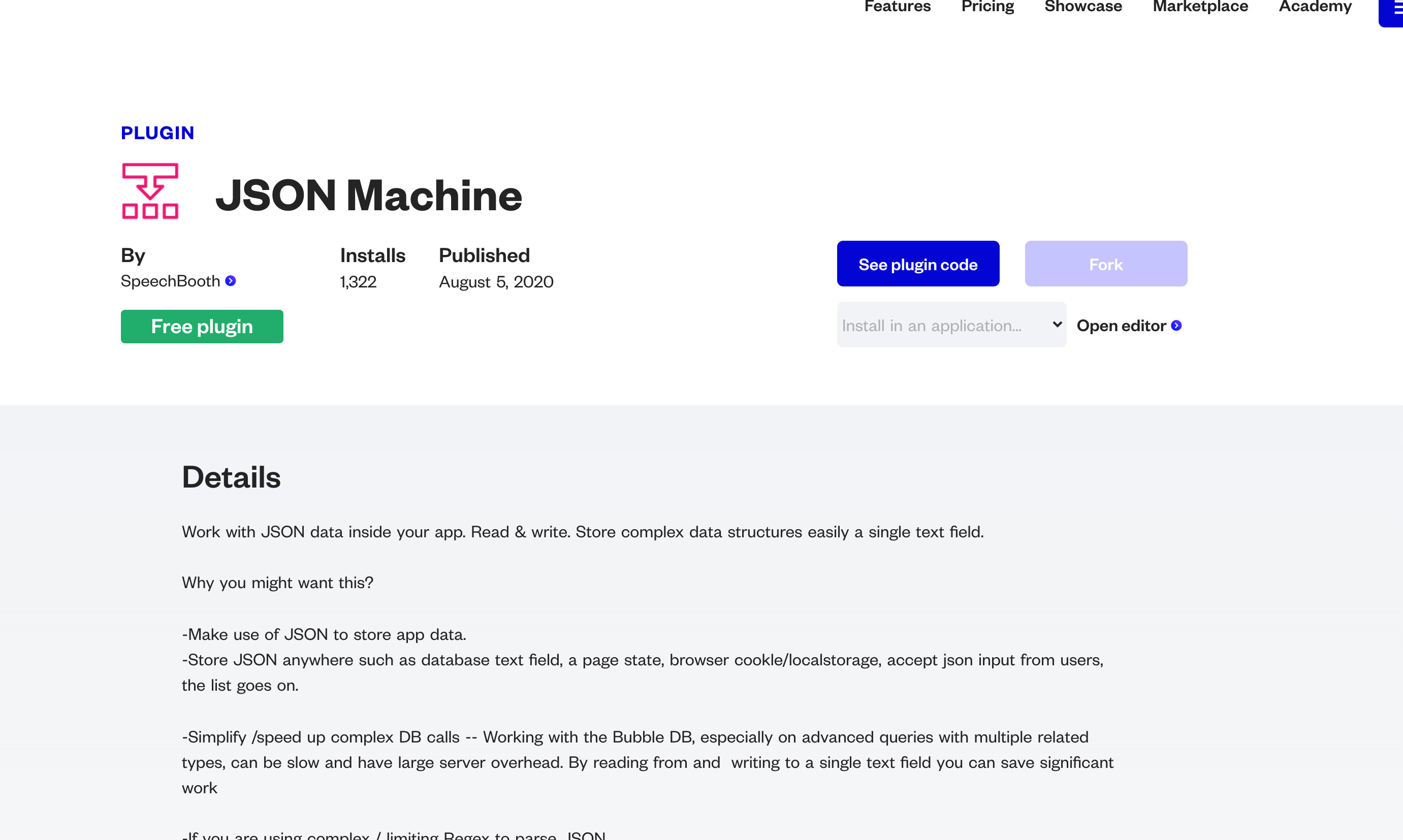Navigate to Marketplace

tap(1200, 7)
